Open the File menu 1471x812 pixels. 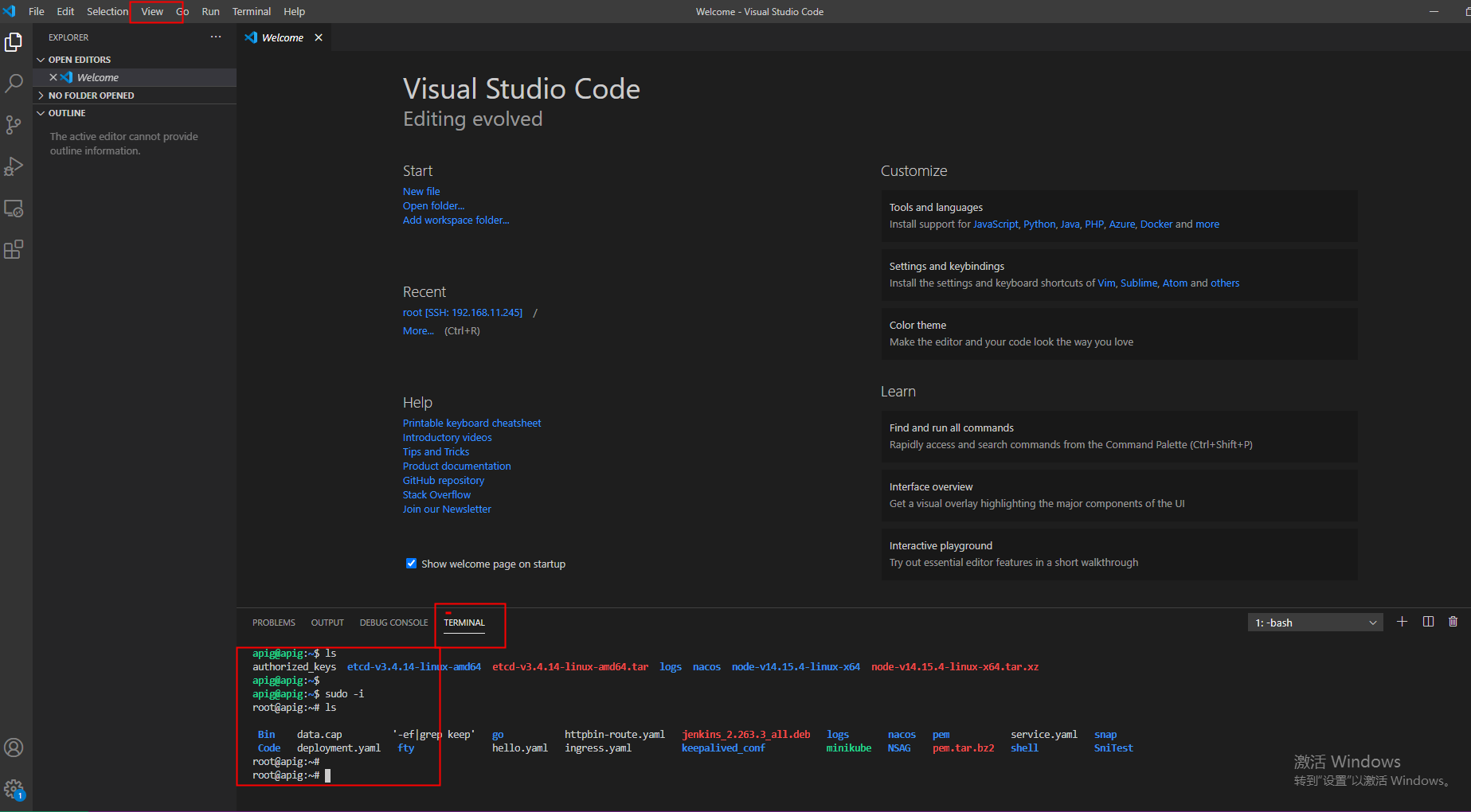pyautogui.click(x=37, y=11)
